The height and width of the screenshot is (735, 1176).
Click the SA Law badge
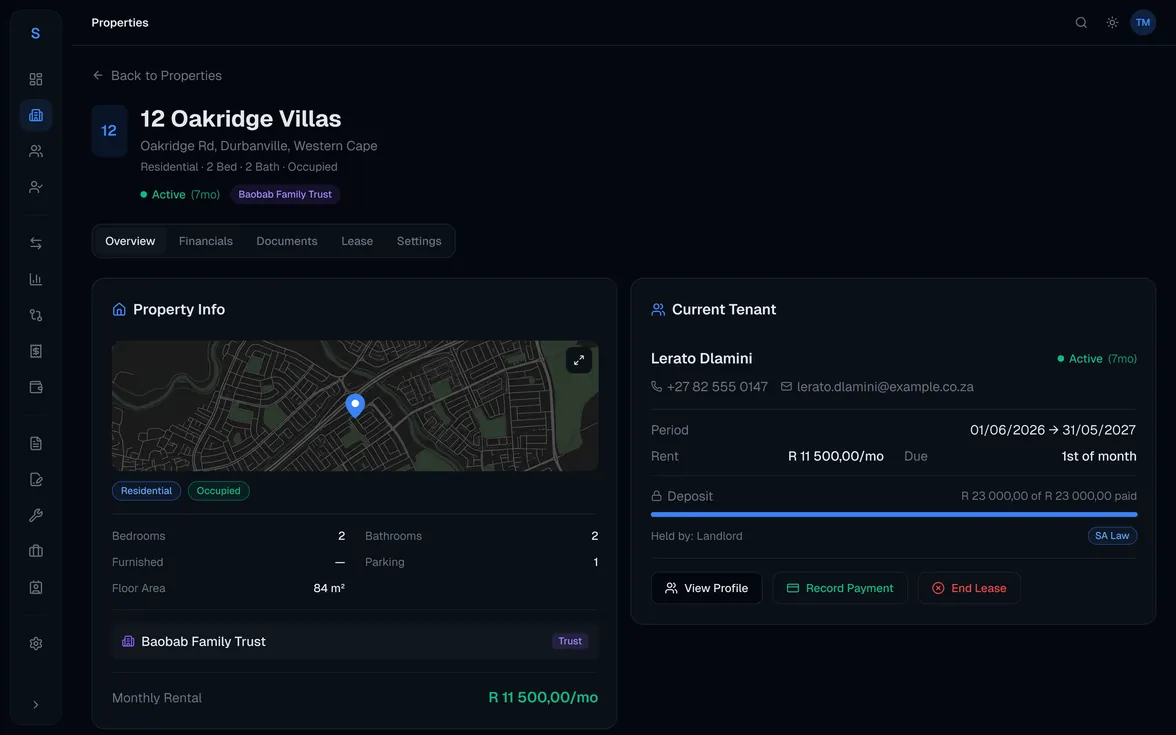pos(1112,536)
